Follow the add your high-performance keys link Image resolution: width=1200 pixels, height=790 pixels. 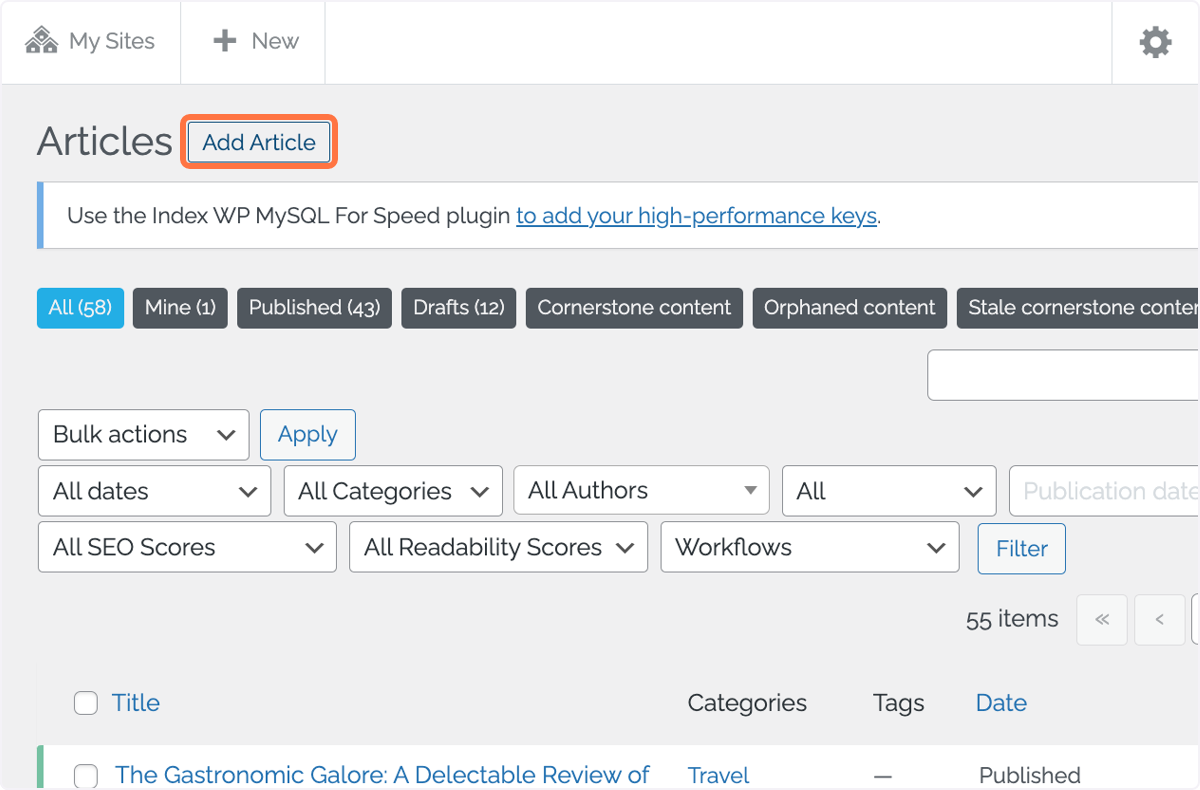click(x=697, y=215)
